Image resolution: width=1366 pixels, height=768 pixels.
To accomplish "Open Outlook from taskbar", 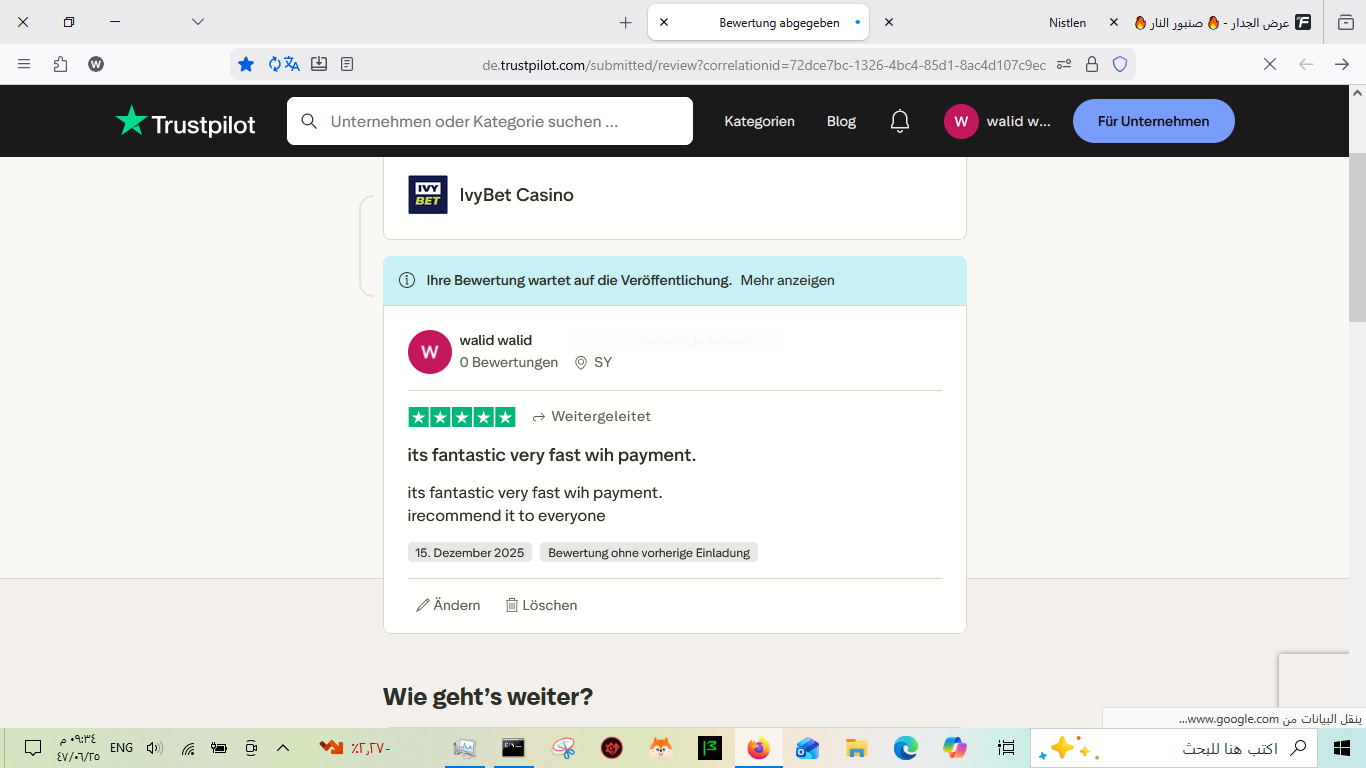I will (x=807, y=748).
